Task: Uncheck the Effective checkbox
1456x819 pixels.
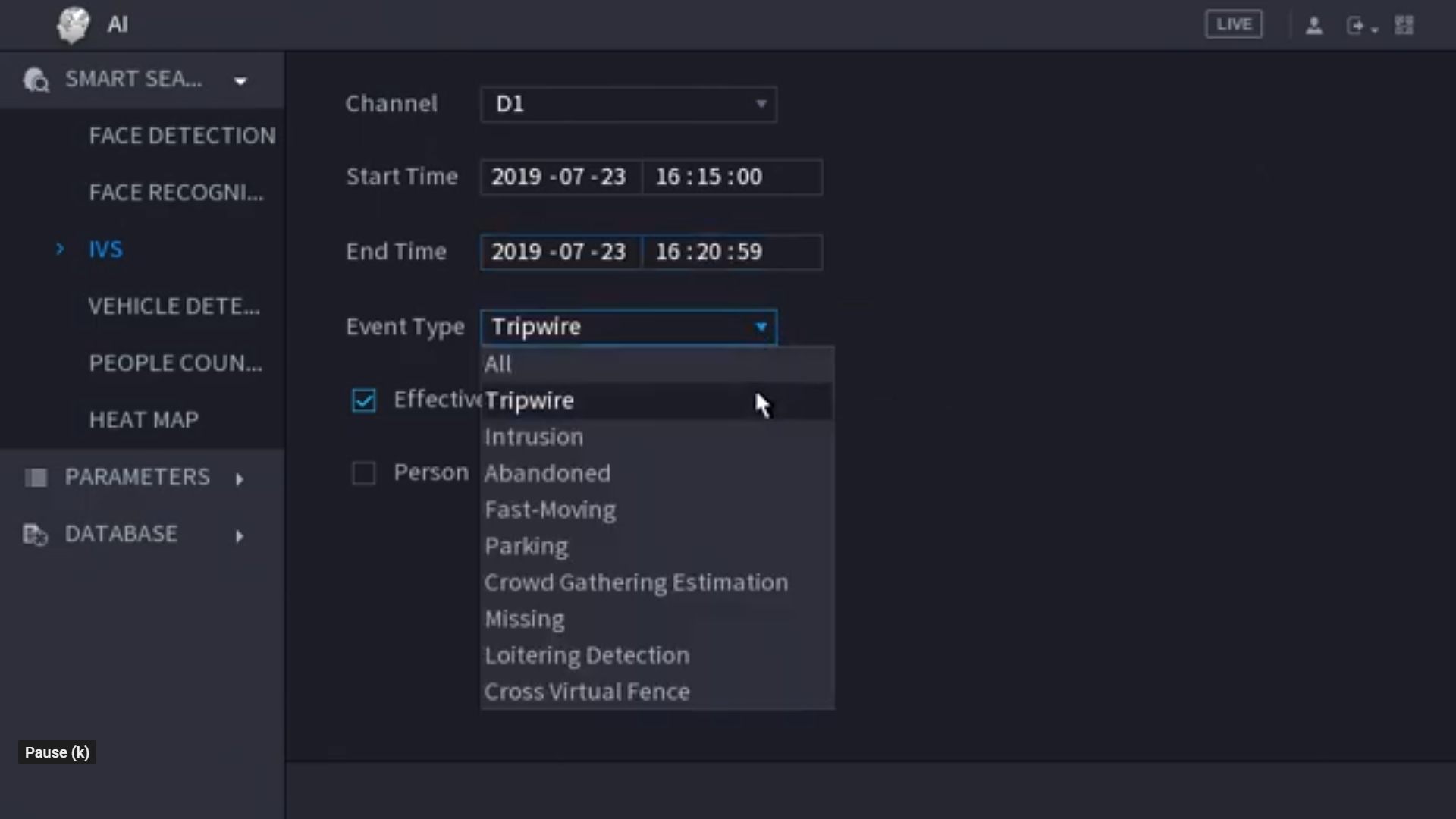Action: point(364,400)
